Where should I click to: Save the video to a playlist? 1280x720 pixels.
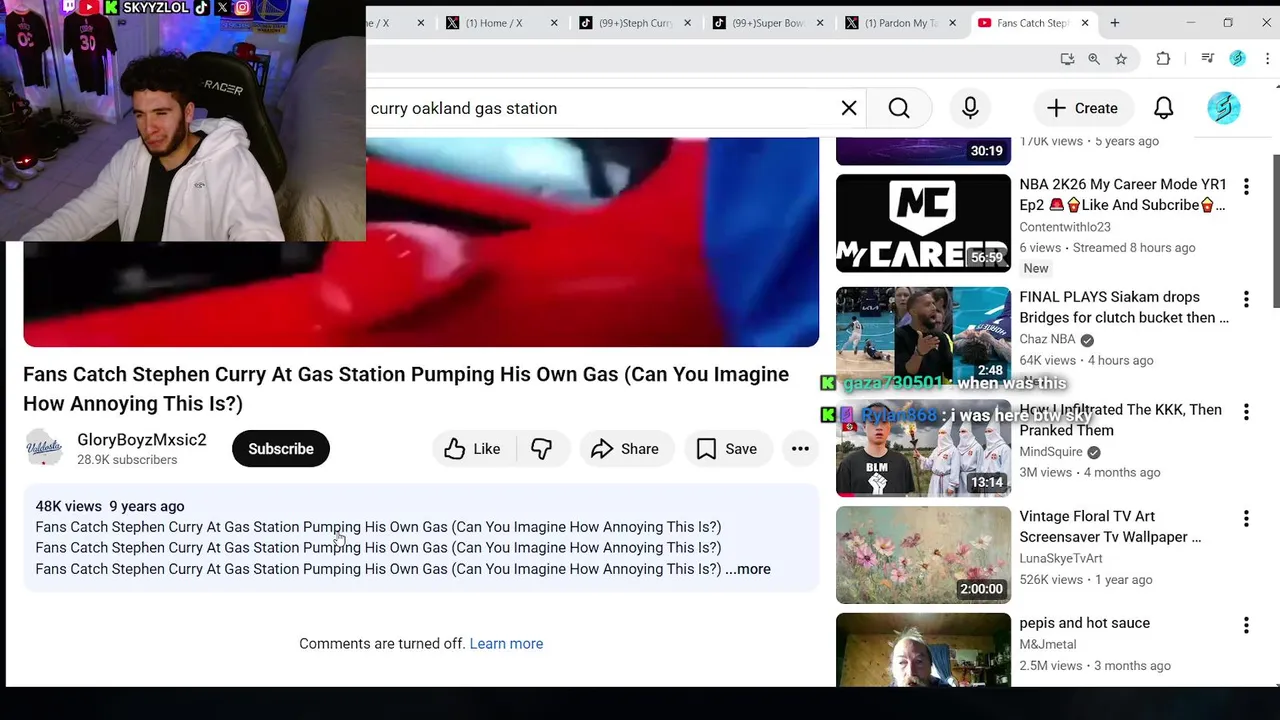coord(727,449)
